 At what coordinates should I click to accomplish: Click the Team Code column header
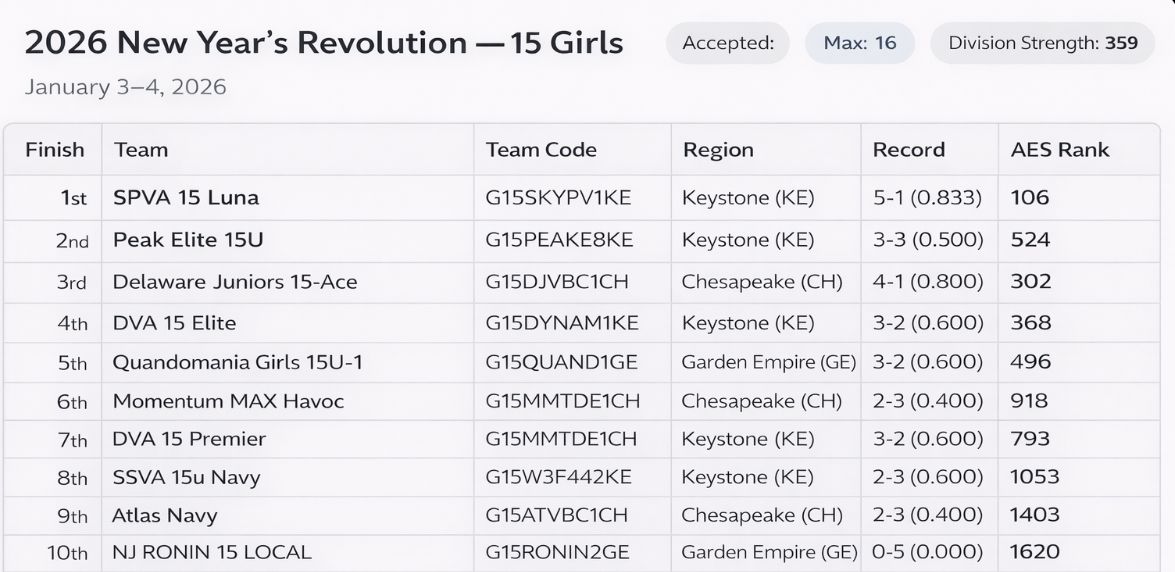pyautogui.click(x=540, y=150)
